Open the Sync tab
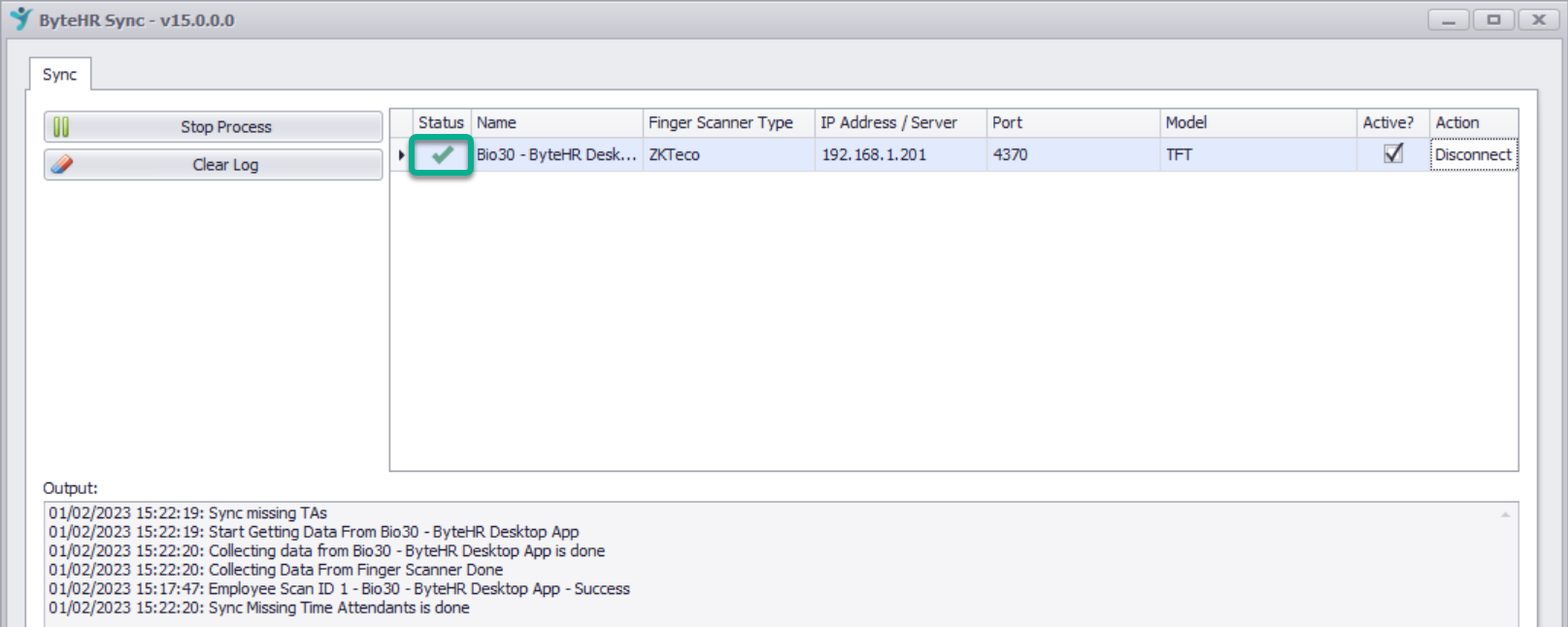1568x627 pixels. tap(60, 75)
